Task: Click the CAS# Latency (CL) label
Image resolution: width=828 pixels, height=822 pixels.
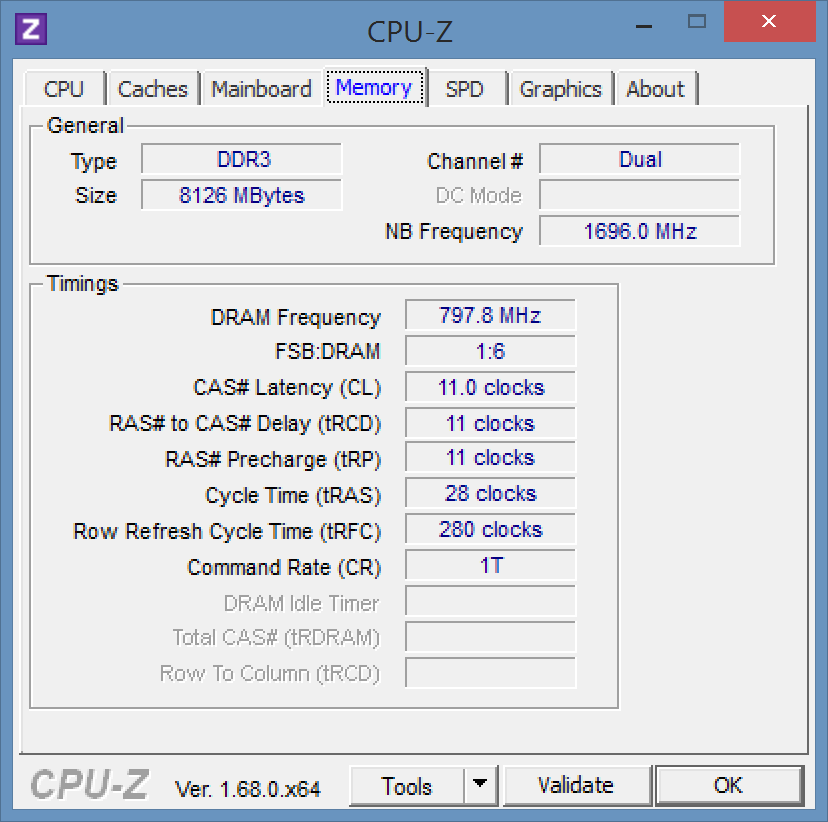Action: click(287, 388)
